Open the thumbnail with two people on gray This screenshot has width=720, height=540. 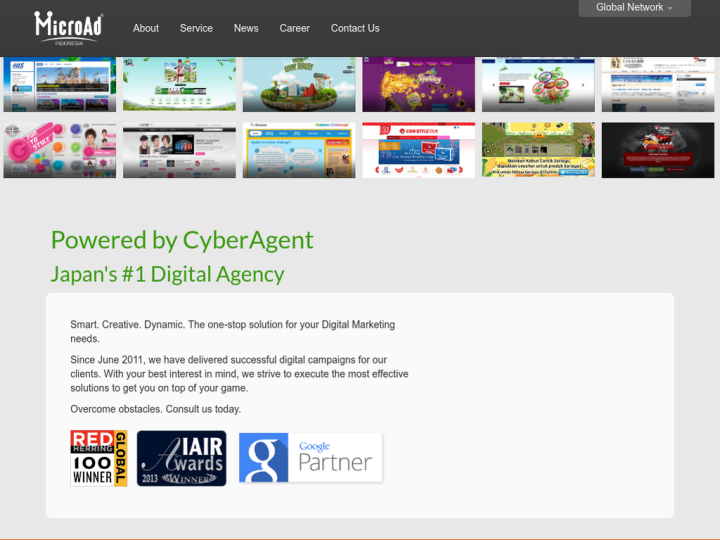pos(179,150)
